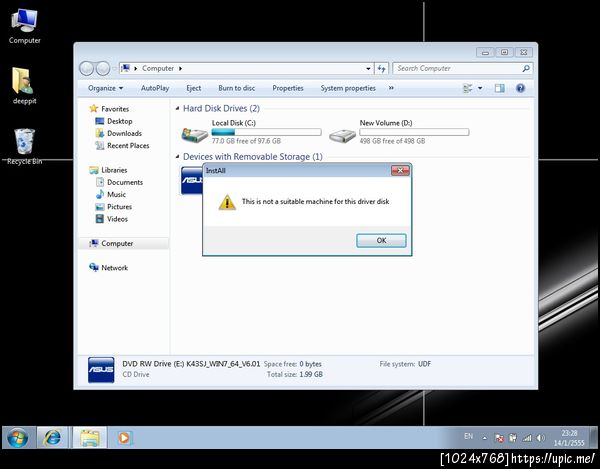The image size is (600, 469).
Task: Click the File system: UDF detail
Action: pos(405,364)
